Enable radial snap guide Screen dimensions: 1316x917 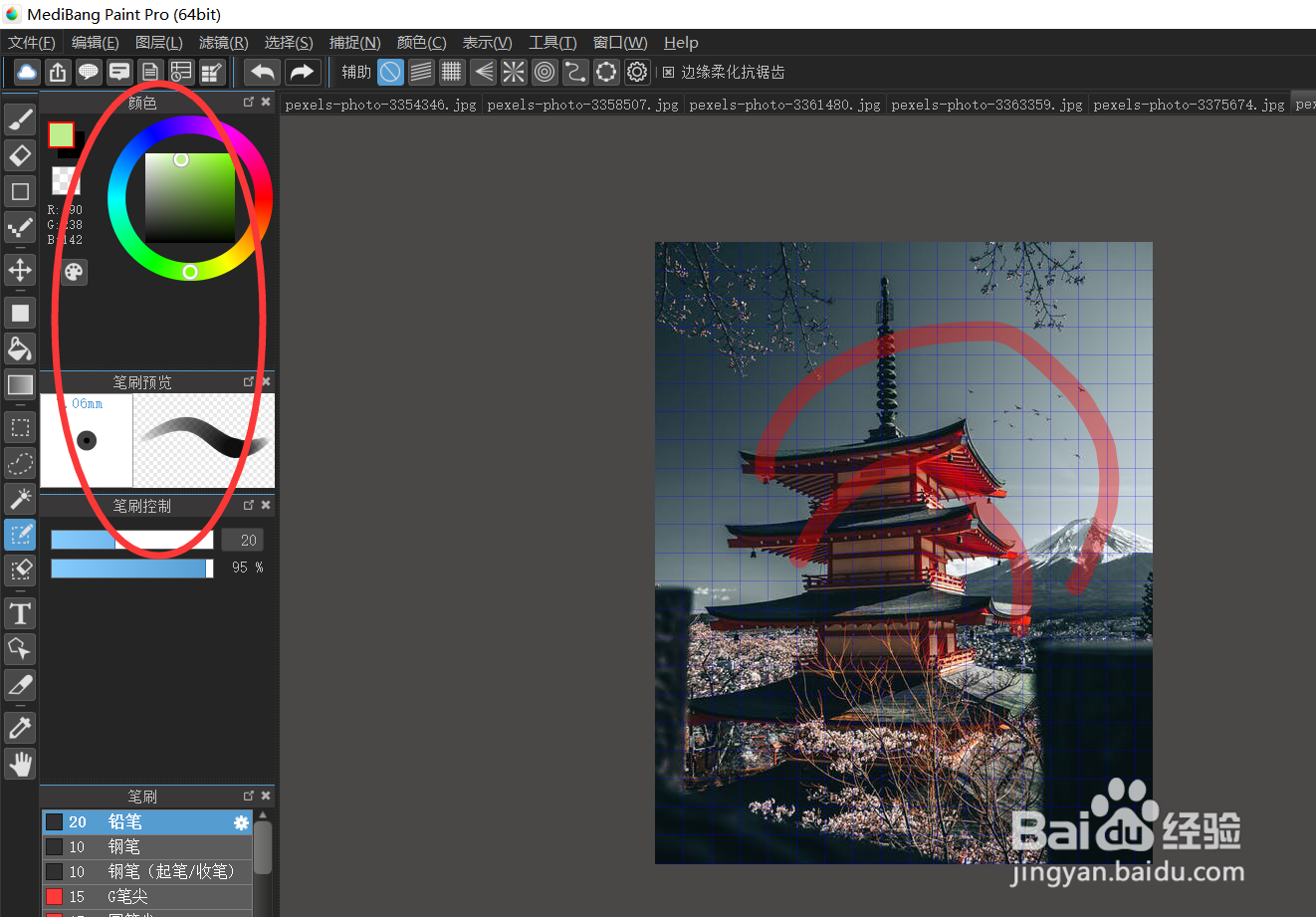[514, 72]
